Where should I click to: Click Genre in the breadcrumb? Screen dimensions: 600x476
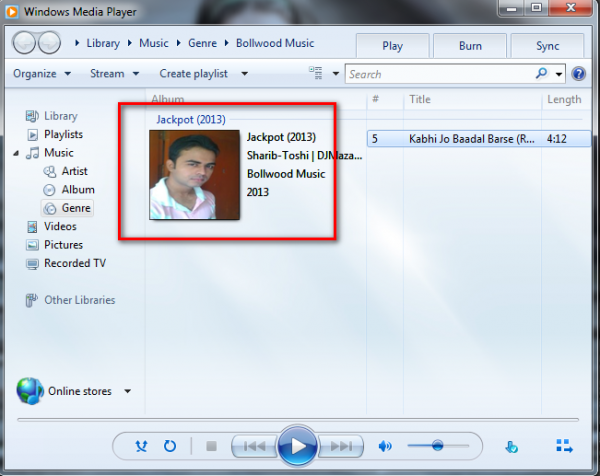[202, 43]
